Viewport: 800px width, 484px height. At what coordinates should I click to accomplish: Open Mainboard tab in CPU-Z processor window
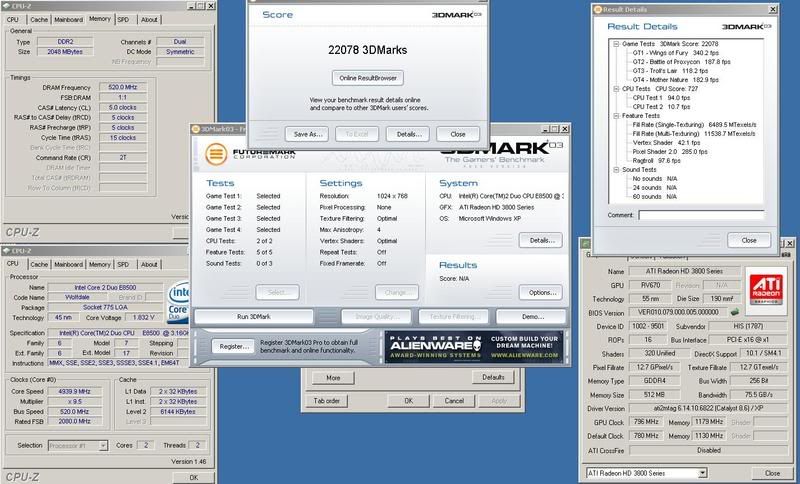coord(68,265)
